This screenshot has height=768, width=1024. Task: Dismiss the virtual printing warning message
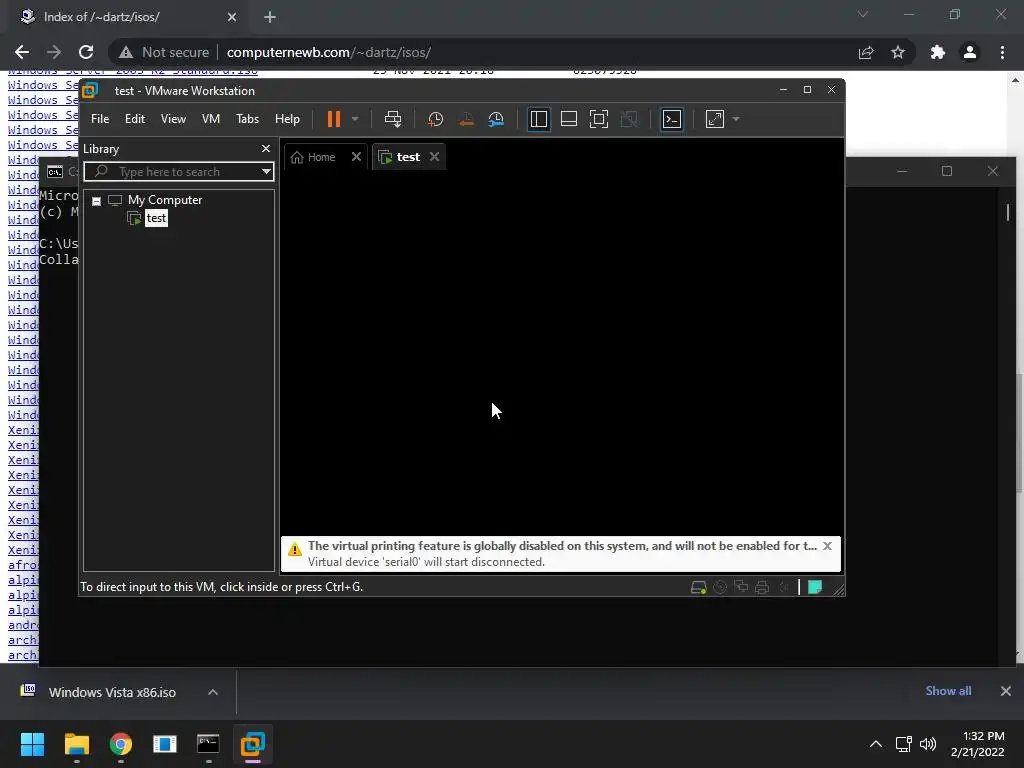[827, 546]
